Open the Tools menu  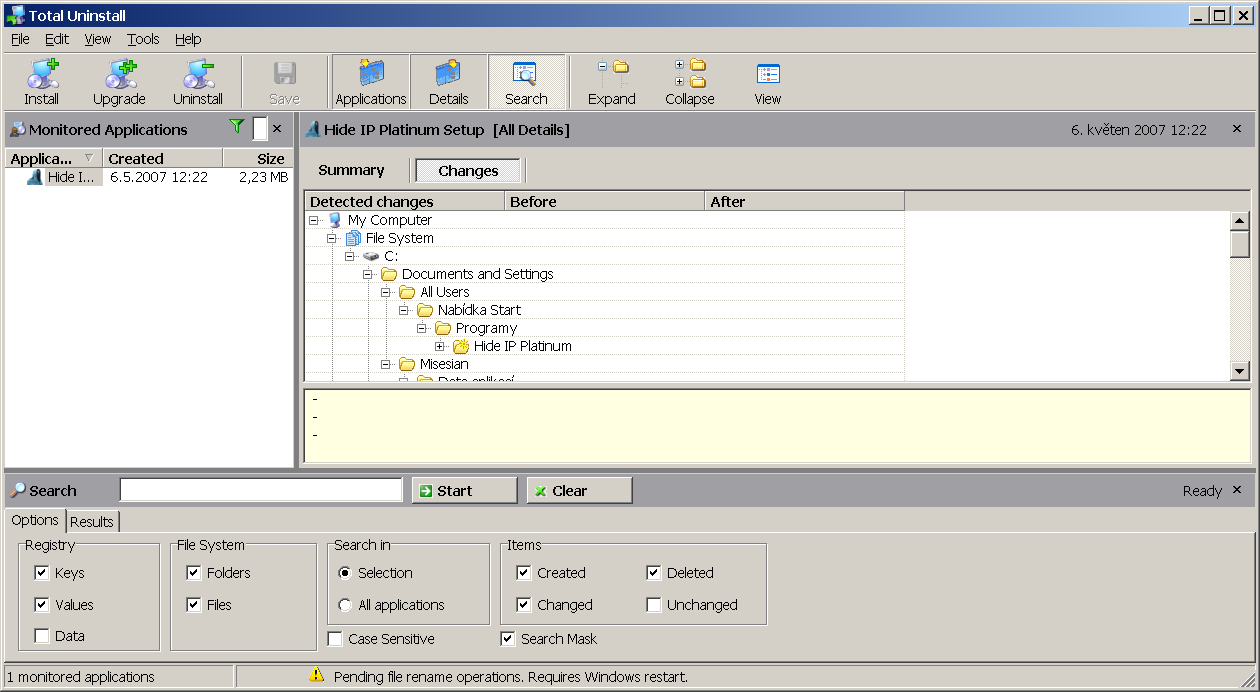[143, 39]
